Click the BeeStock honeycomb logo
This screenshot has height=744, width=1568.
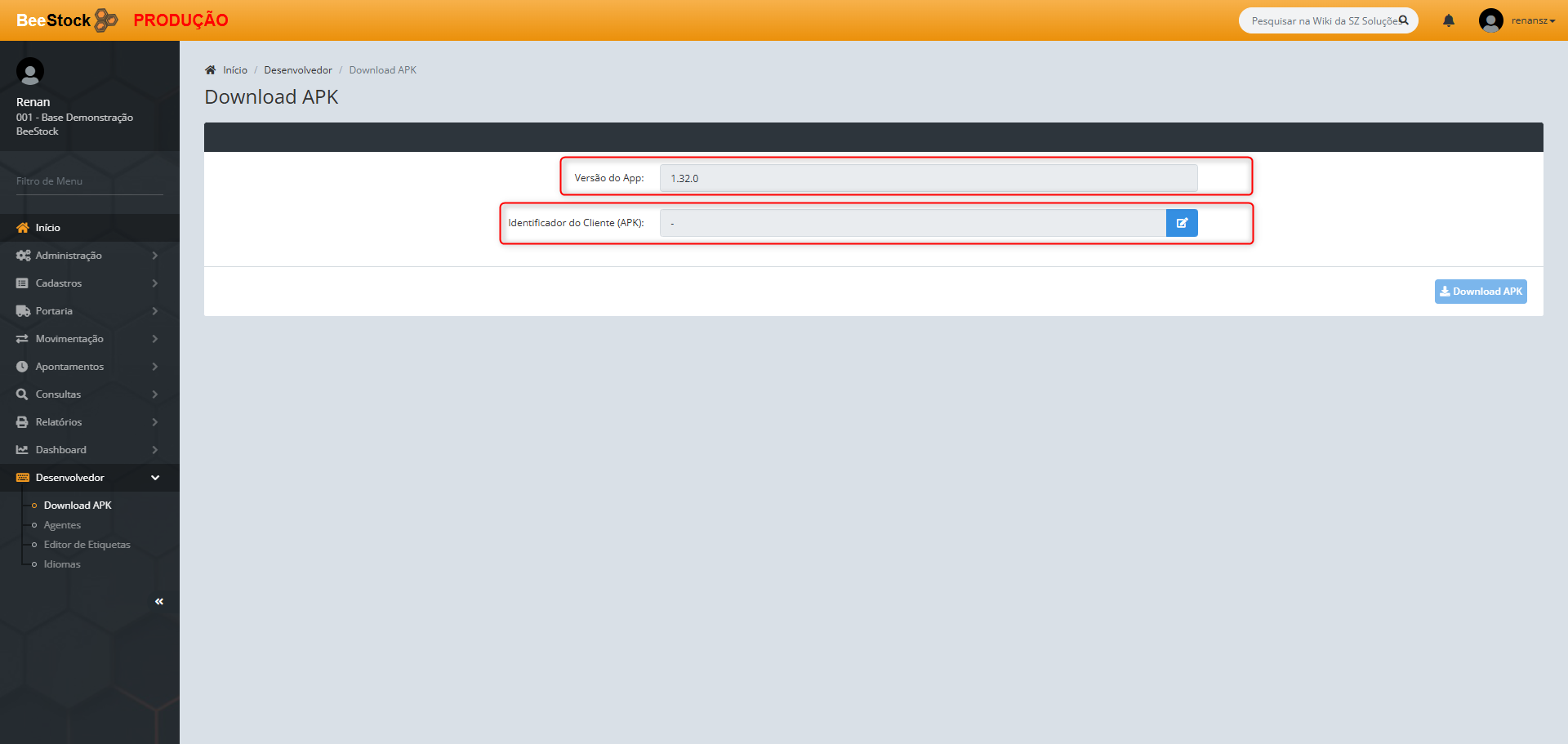click(106, 20)
